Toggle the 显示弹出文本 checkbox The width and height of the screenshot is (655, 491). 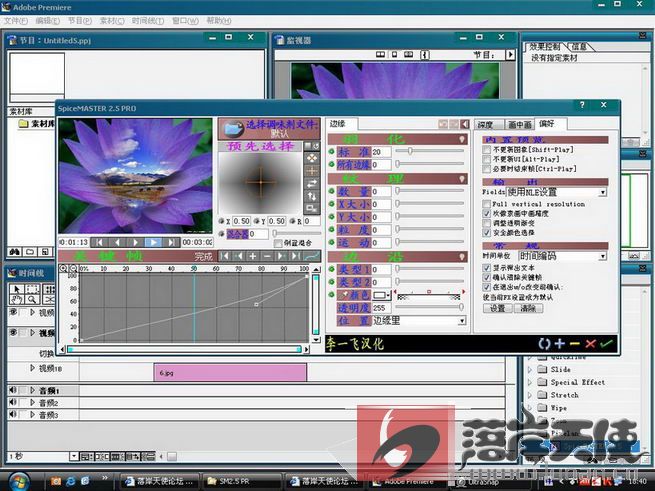[486, 267]
